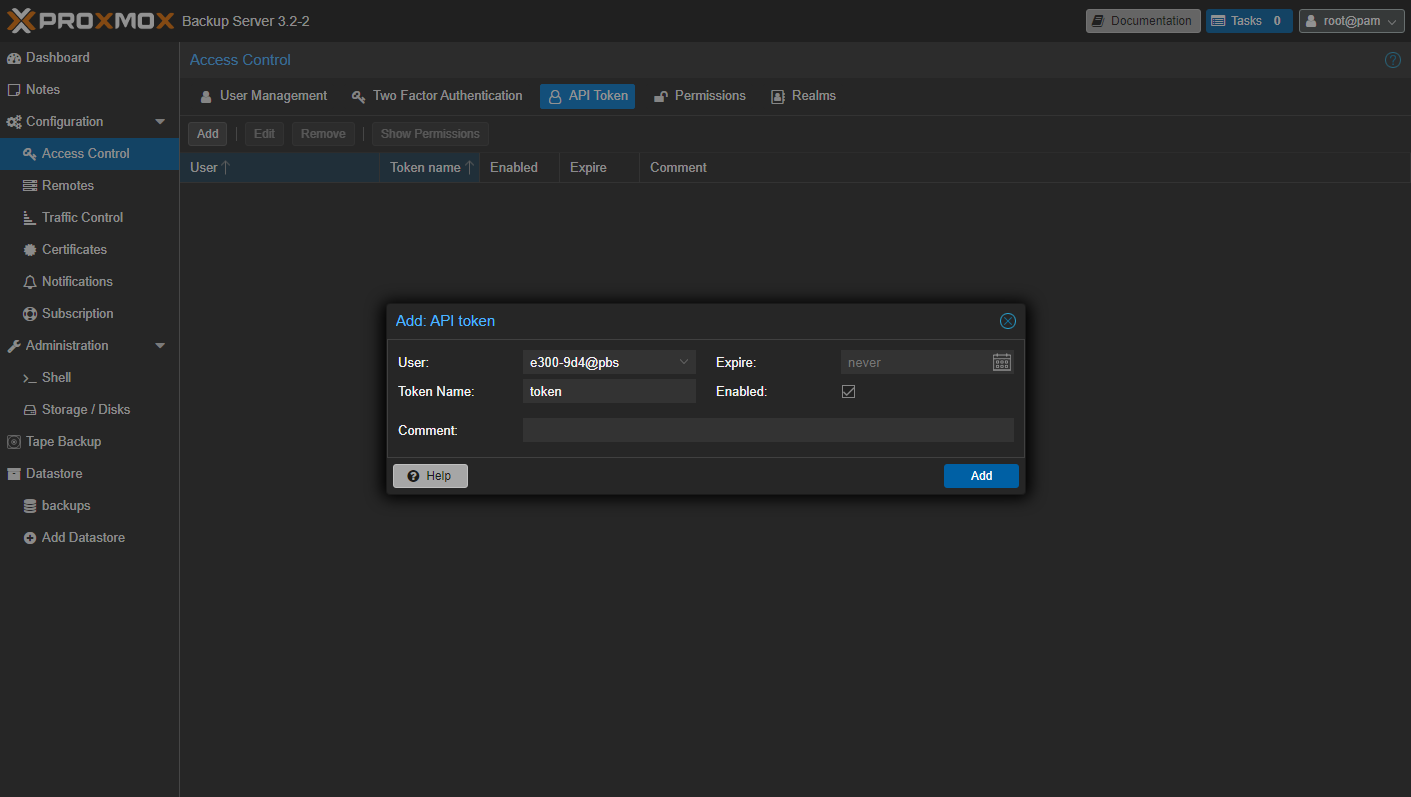The width and height of the screenshot is (1411, 797).
Task: Click Add Datastore in the sidebar
Action: point(89,538)
